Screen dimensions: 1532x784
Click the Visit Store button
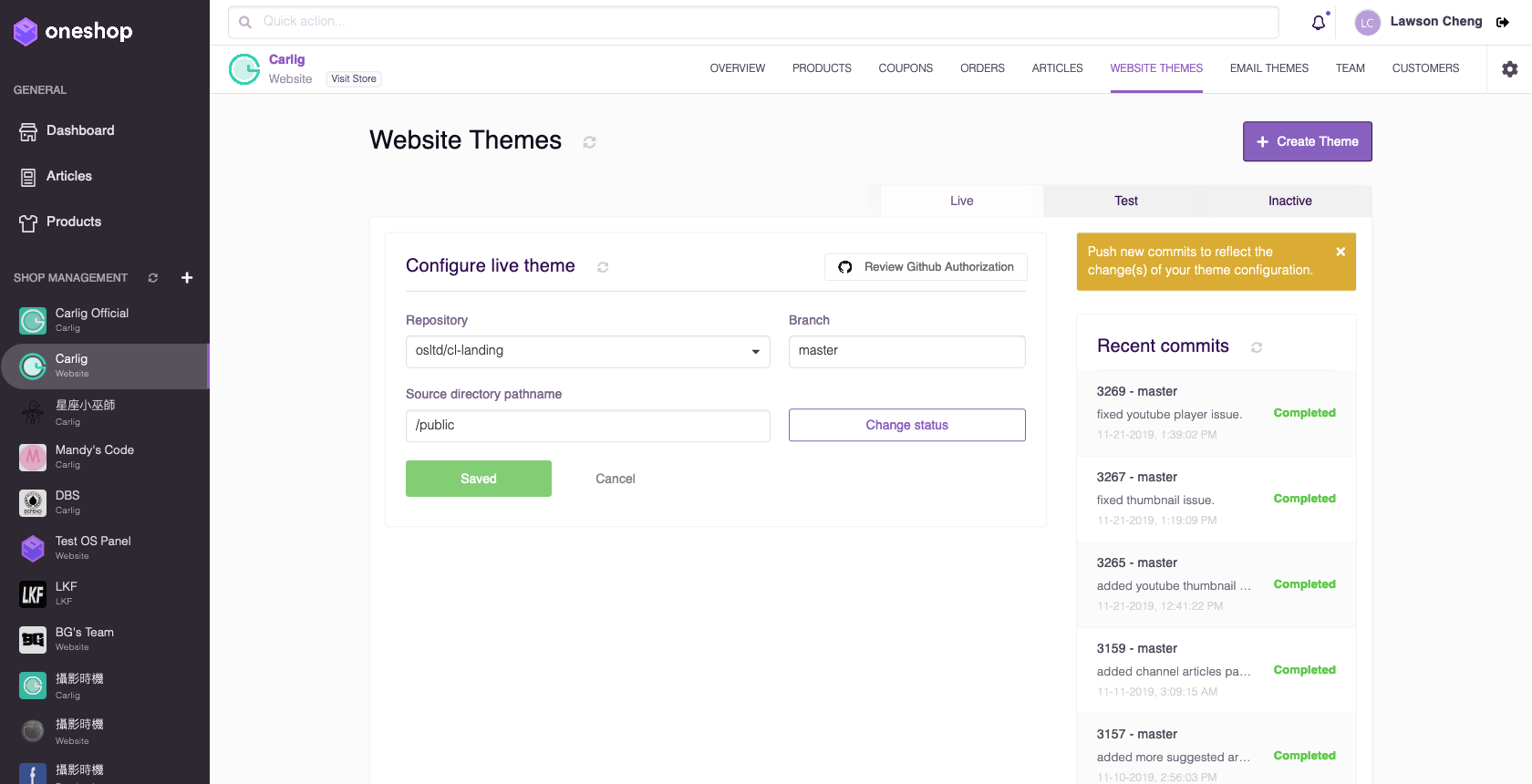[x=354, y=79]
